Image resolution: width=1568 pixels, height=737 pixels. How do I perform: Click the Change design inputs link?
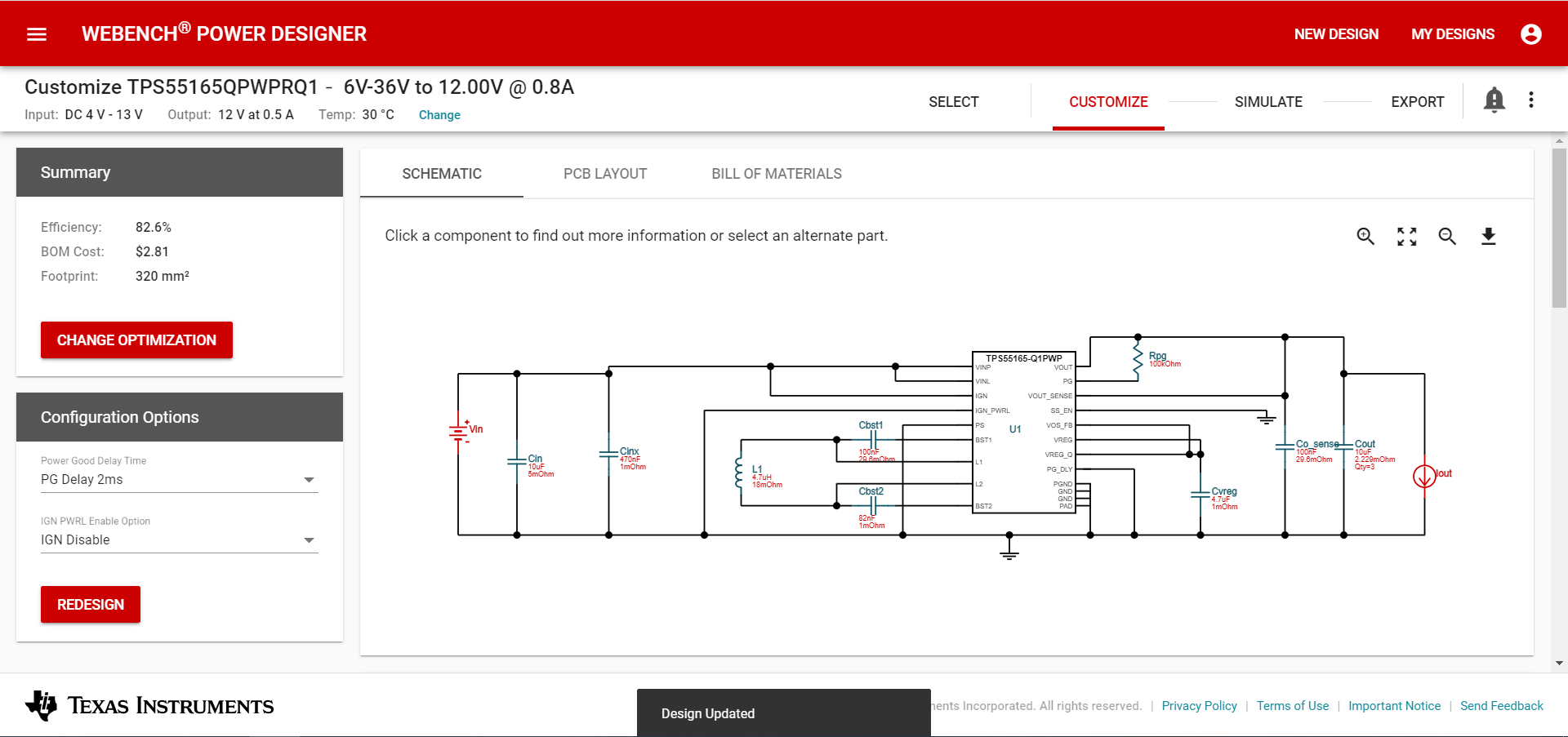tap(439, 115)
